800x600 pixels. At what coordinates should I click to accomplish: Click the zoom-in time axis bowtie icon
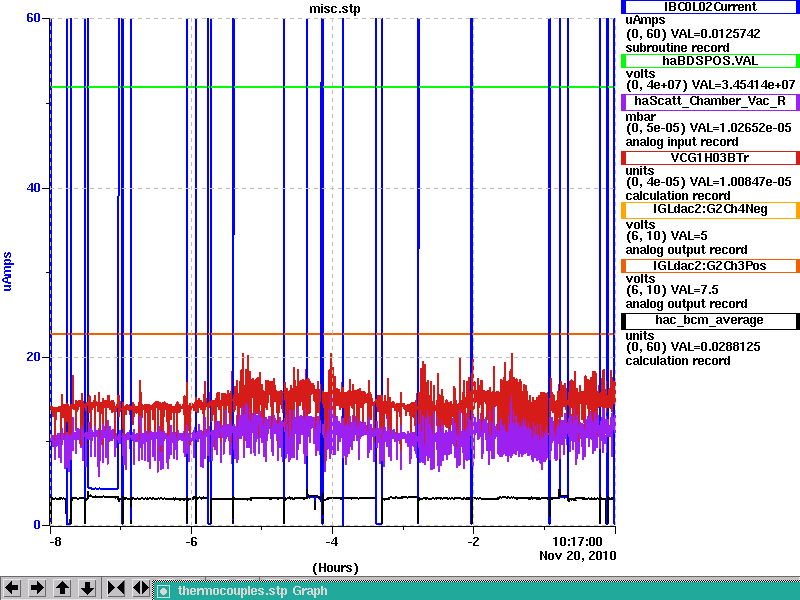tap(116, 588)
